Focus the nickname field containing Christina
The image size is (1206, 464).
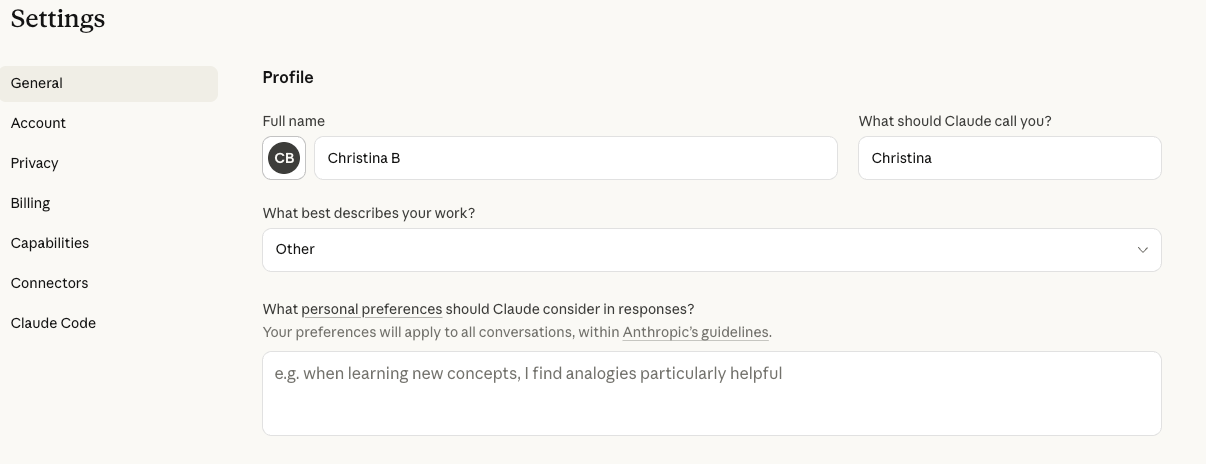tap(1009, 158)
